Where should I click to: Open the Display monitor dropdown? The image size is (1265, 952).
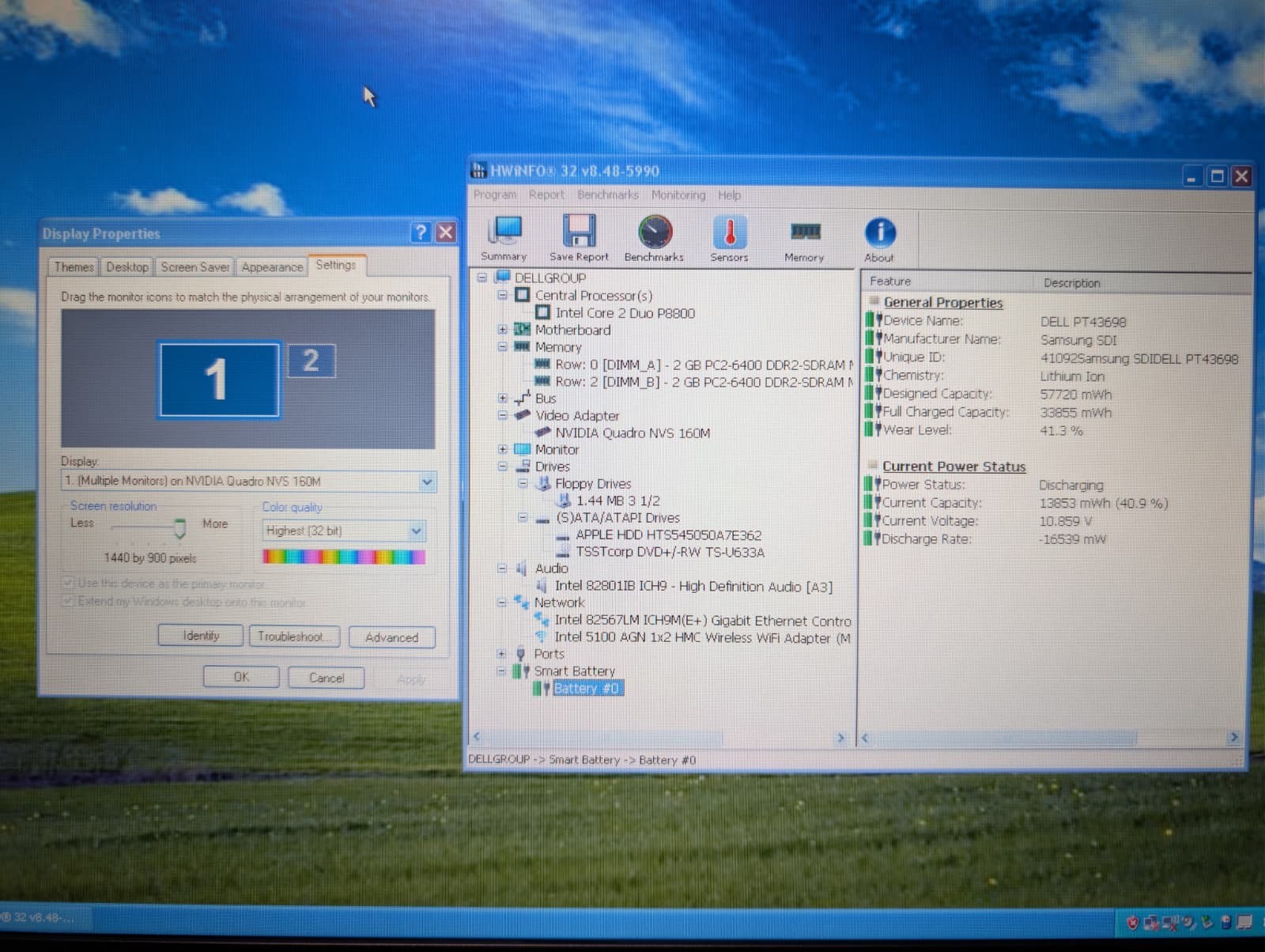[427, 482]
